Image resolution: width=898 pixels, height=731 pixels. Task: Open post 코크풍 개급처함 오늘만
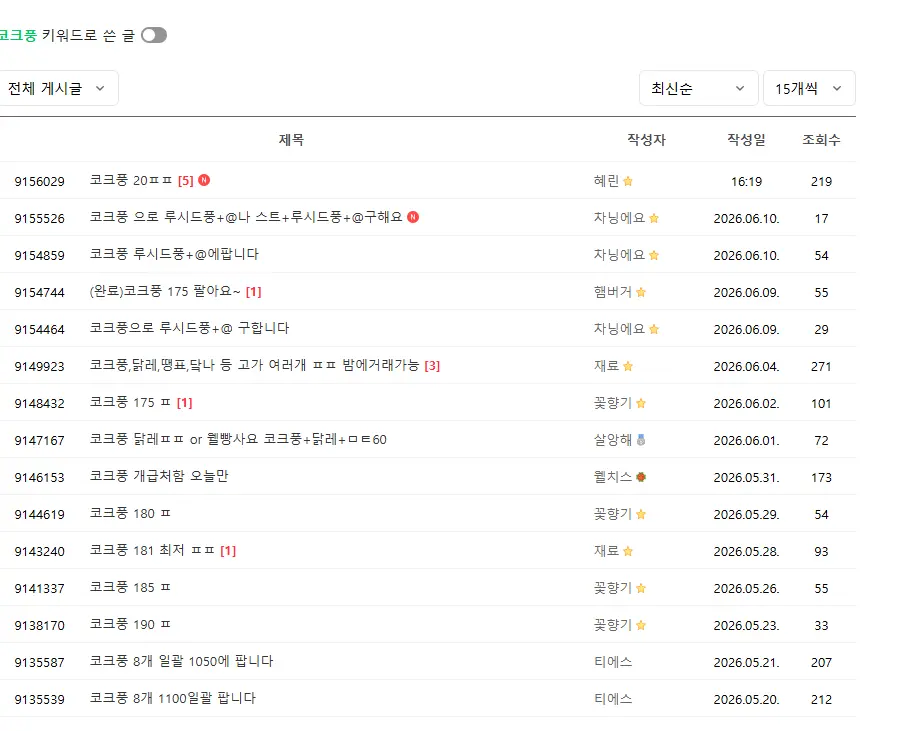[159, 476]
